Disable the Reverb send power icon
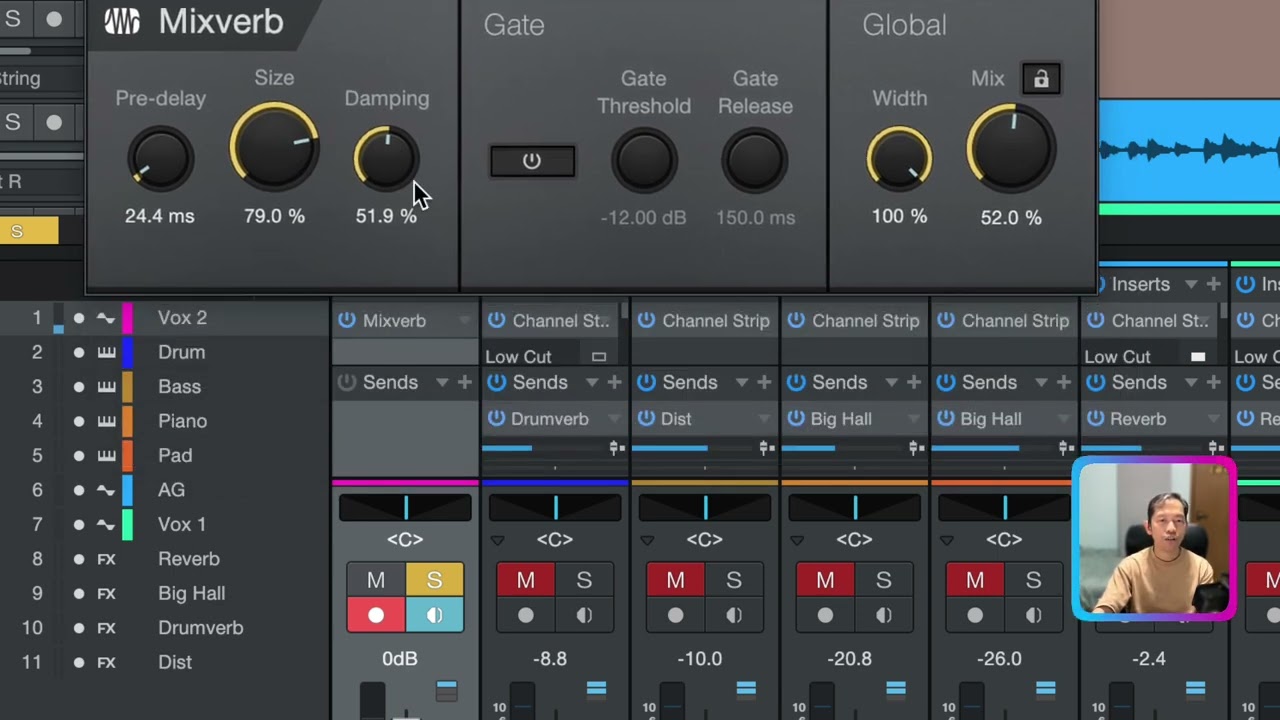 [x=1095, y=419]
